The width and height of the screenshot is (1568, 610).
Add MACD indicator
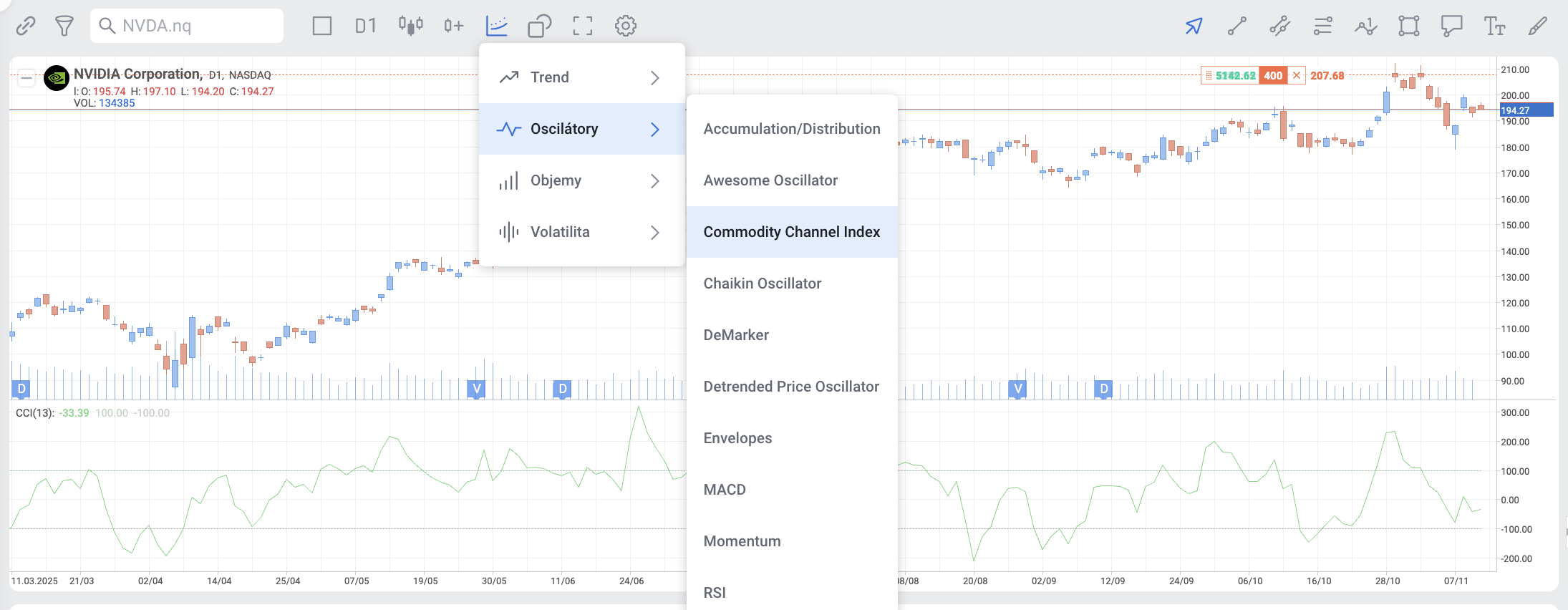(x=792, y=490)
